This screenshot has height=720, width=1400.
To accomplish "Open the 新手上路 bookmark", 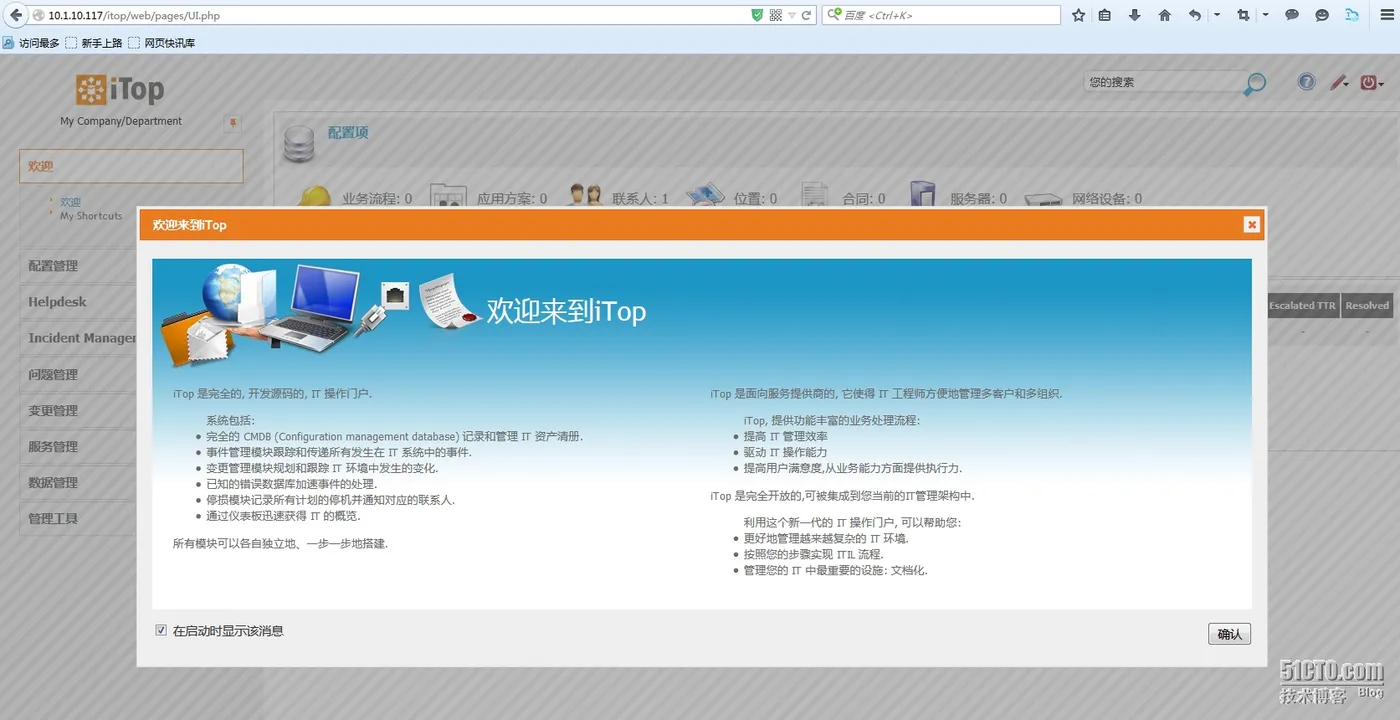I will pyautogui.click(x=93, y=43).
